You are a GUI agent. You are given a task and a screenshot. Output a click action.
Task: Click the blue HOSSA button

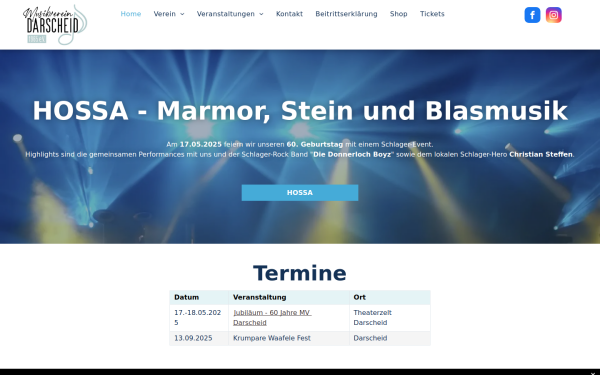300,193
